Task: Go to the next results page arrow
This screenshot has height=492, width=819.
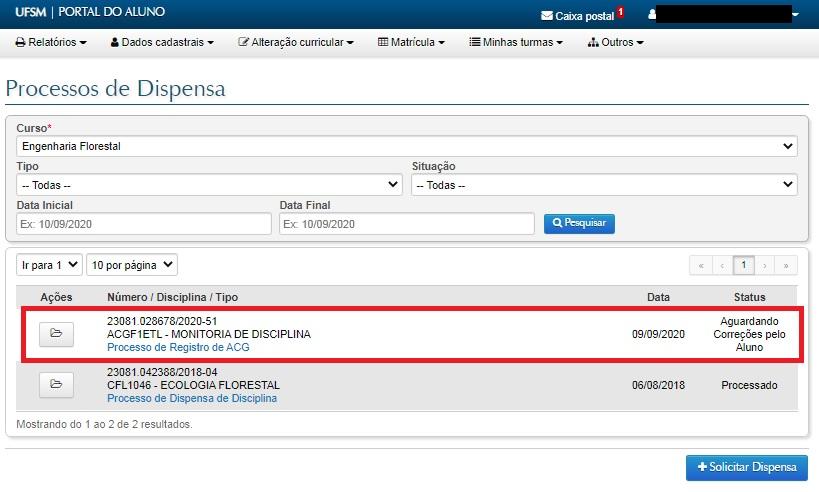Action: 766,265
